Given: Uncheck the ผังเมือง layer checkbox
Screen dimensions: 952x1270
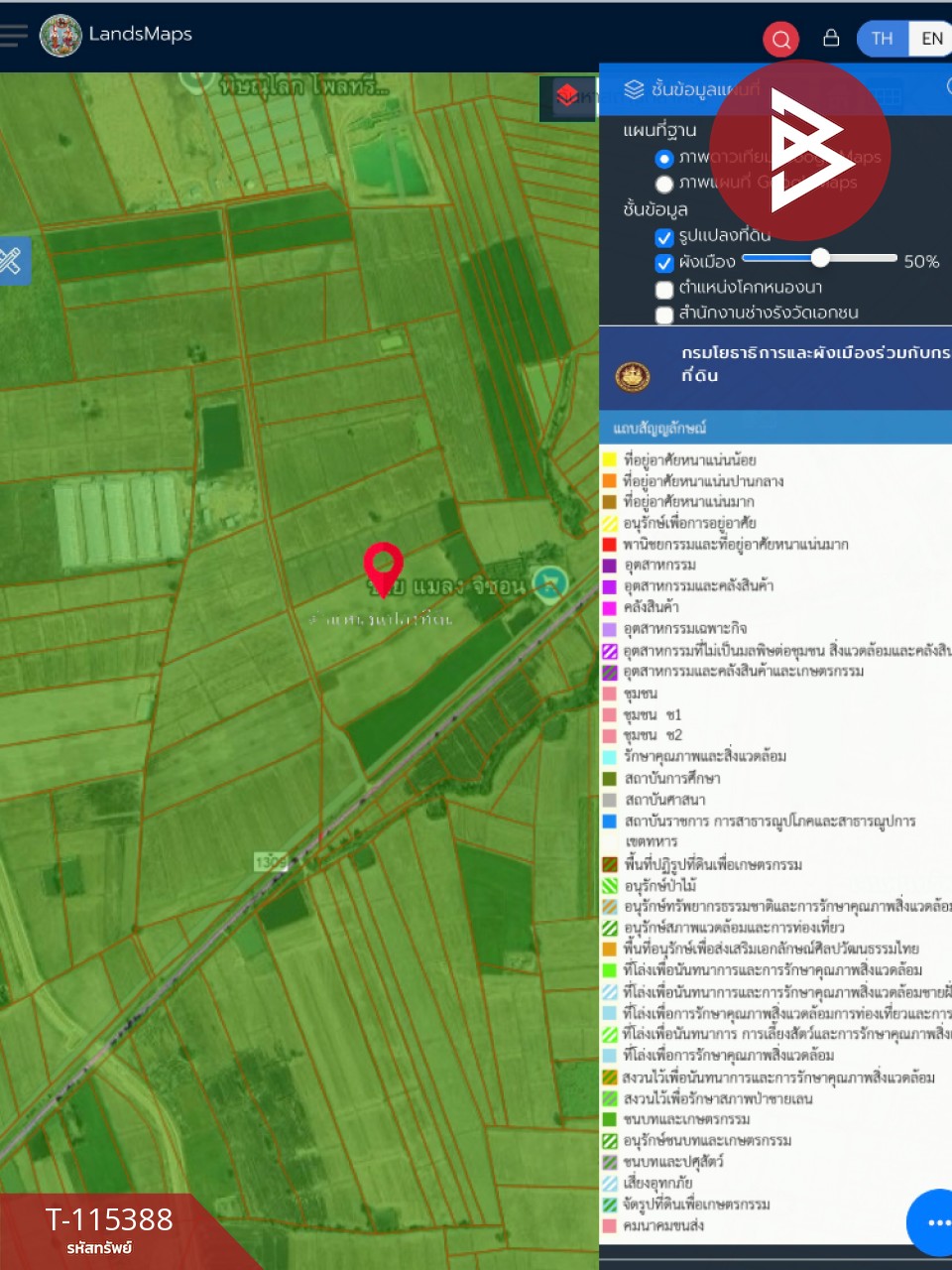Looking at the screenshot, I should tap(664, 263).
